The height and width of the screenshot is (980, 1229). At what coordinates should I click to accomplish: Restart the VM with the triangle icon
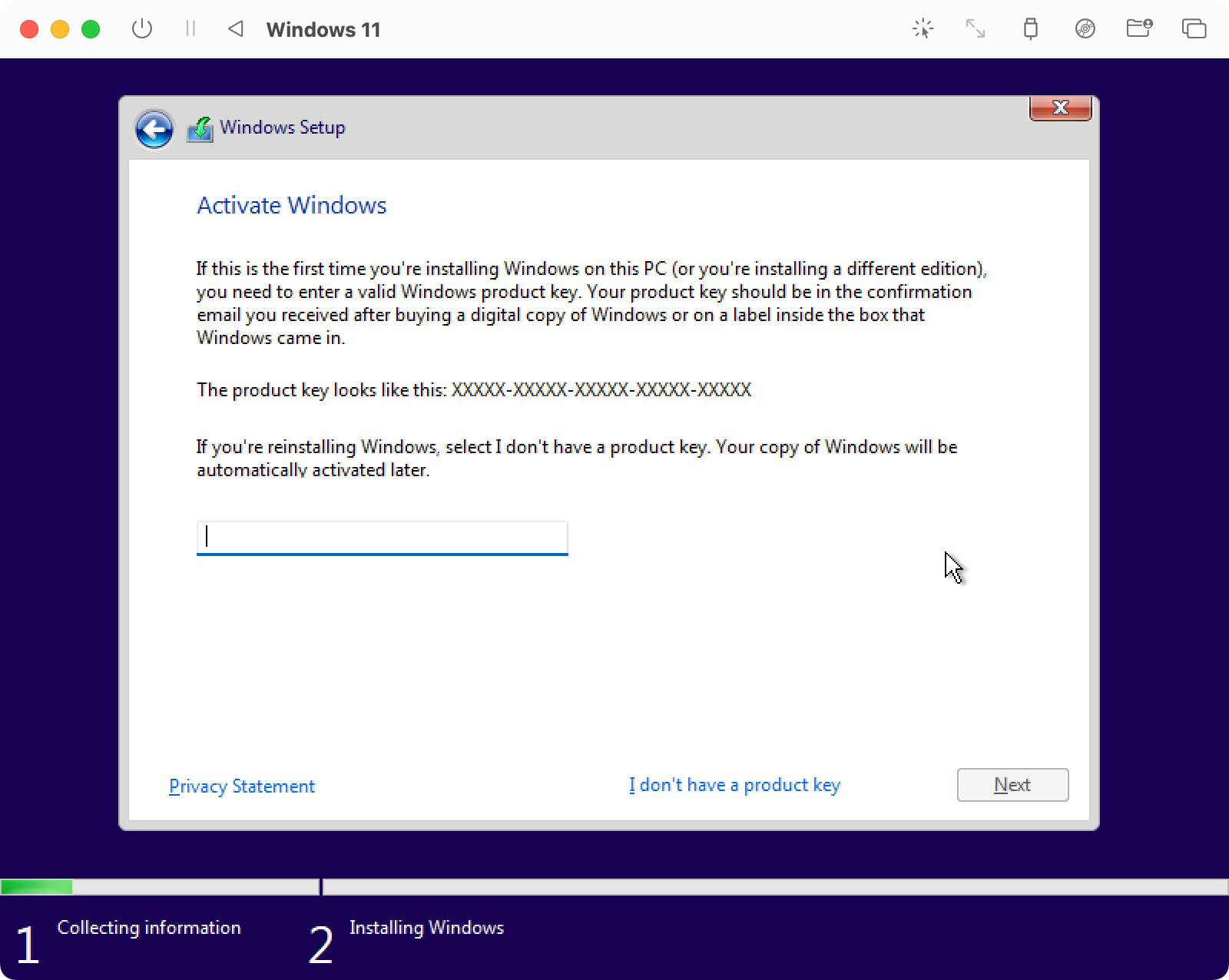pyautogui.click(x=236, y=29)
